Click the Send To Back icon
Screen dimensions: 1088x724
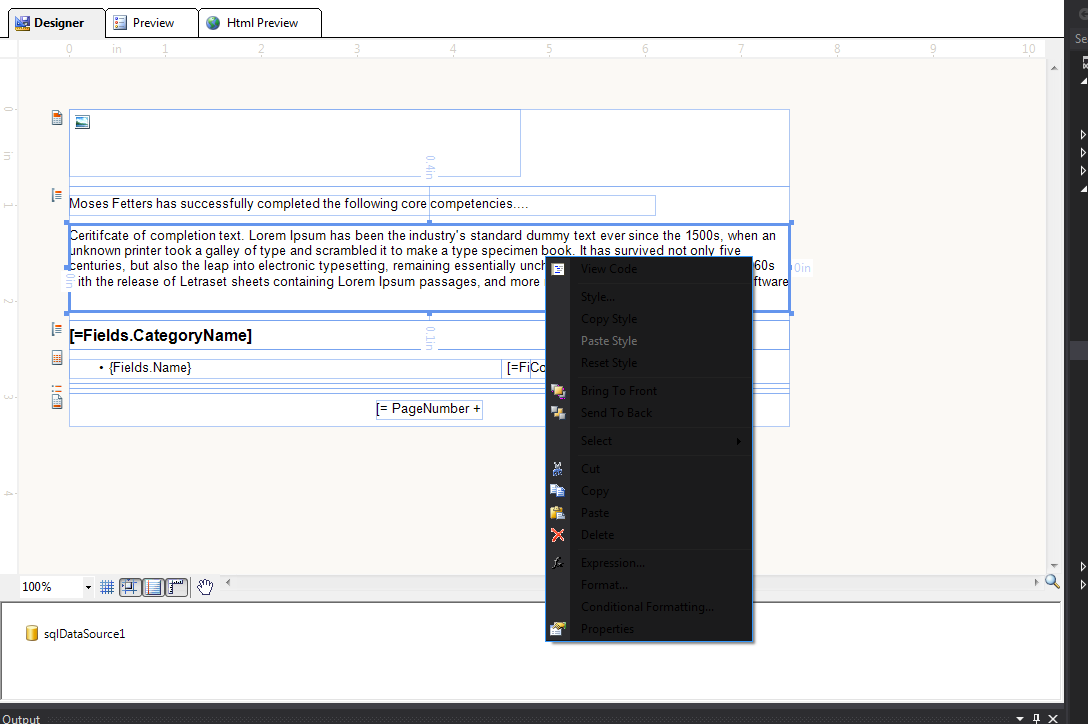[558, 413]
